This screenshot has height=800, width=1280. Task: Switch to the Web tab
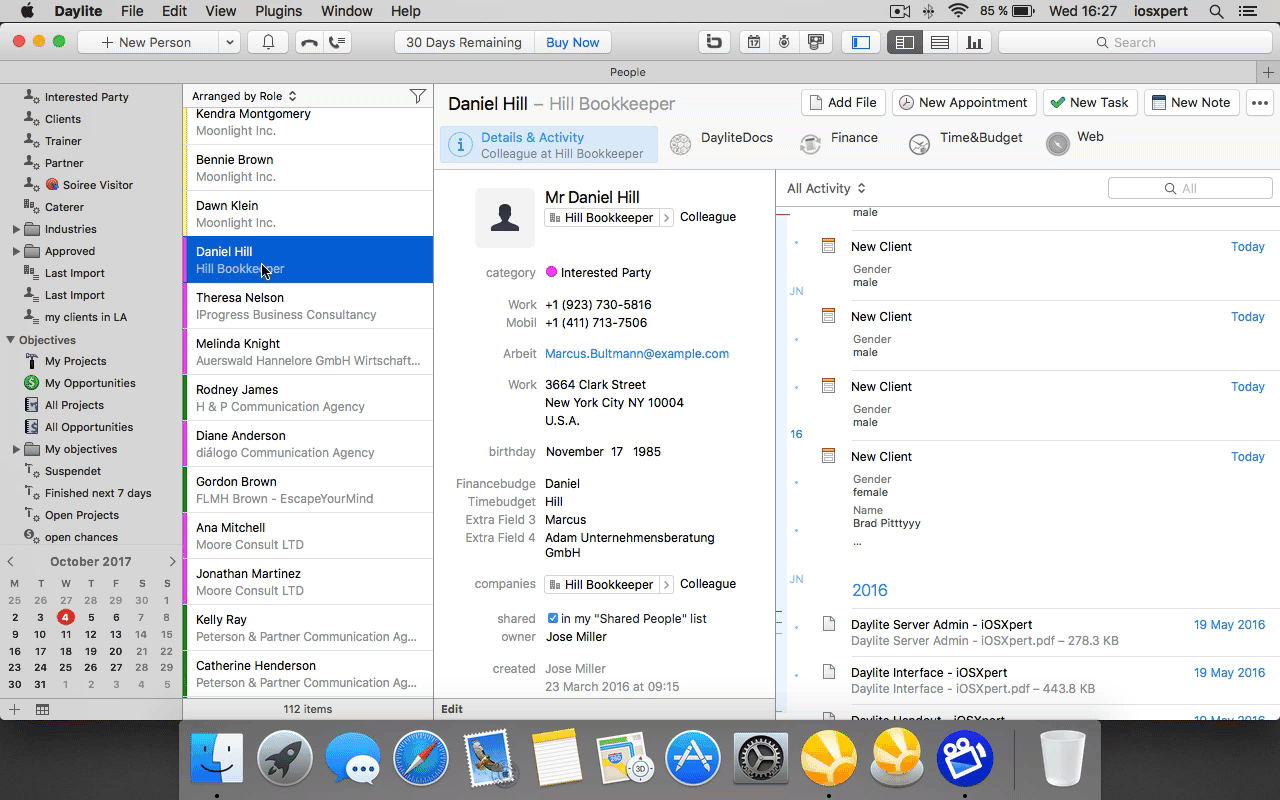point(1076,144)
